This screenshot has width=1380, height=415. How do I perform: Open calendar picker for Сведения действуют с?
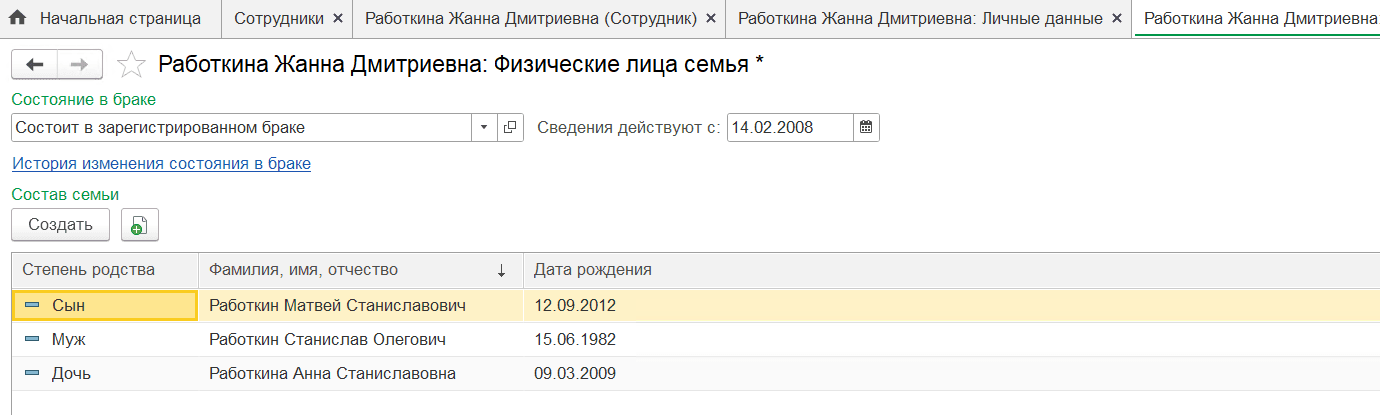pyautogui.click(x=867, y=128)
